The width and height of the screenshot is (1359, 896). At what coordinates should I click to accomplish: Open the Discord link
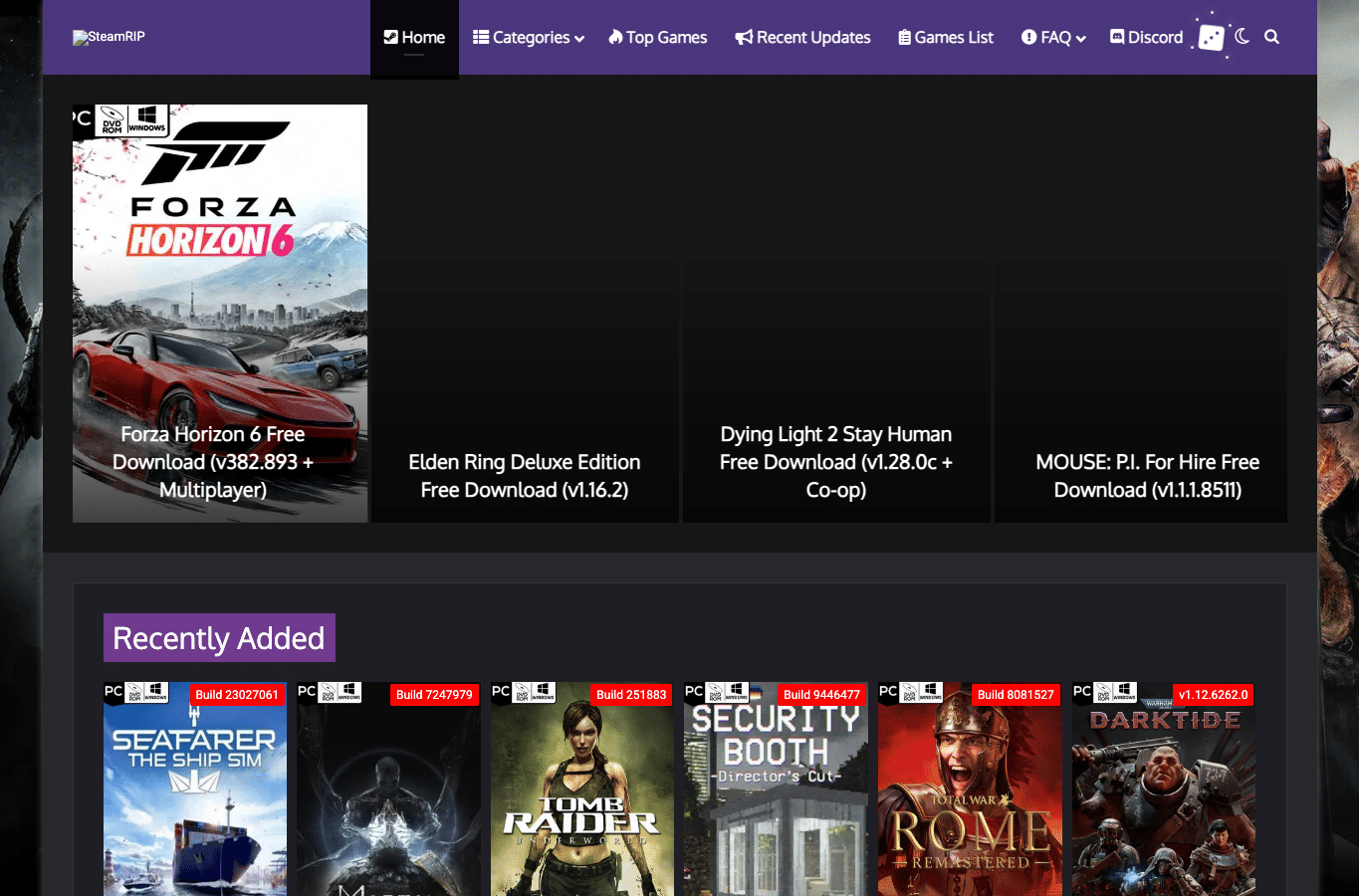point(1147,38)
